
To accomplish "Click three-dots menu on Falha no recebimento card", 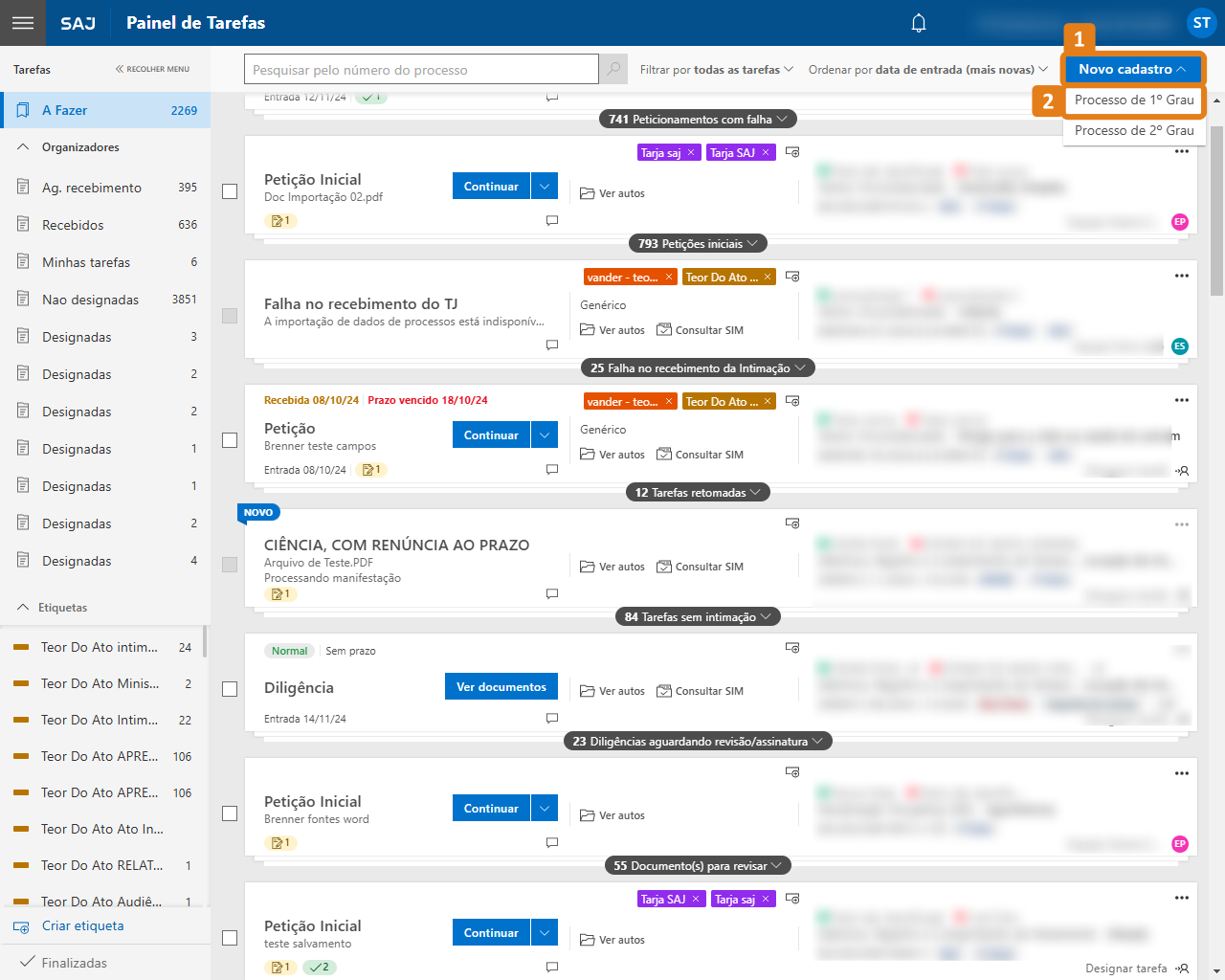I will pyautogui.click(x=1182, y=276).
